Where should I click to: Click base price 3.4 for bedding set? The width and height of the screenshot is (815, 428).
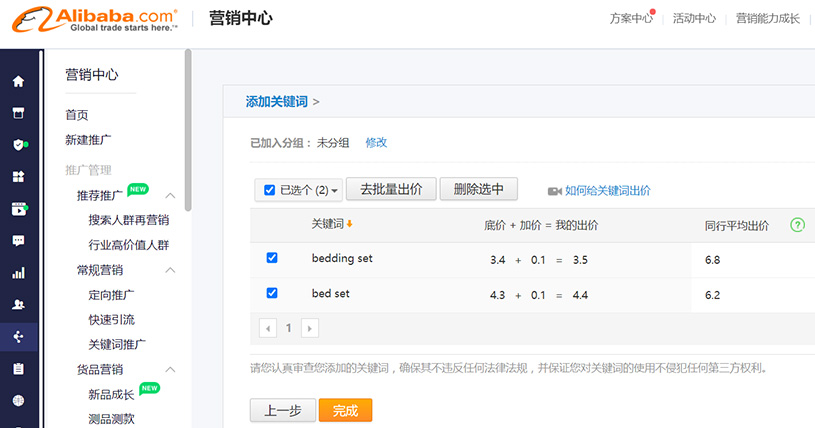[x=497, y=260]
